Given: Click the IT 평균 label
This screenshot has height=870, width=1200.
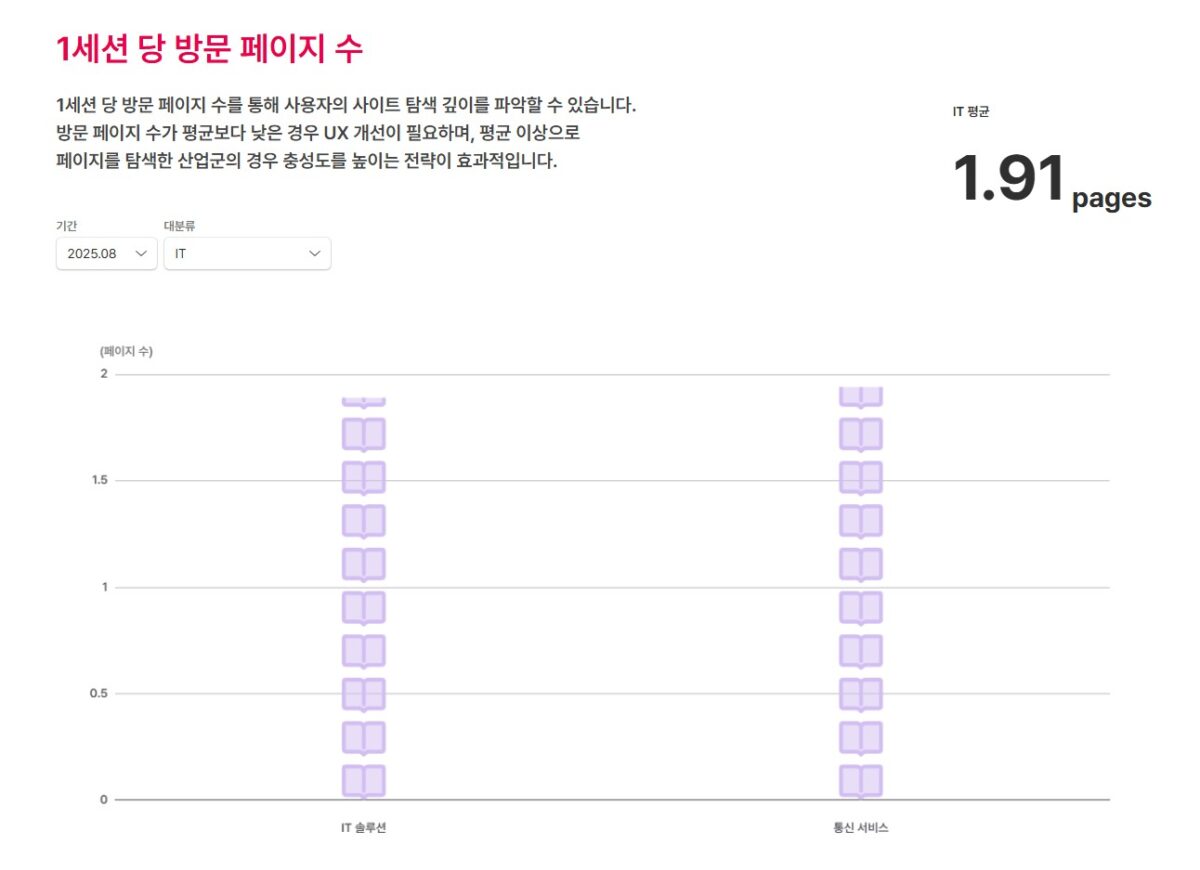Looking at the screenshot, I should click(970, 112).
